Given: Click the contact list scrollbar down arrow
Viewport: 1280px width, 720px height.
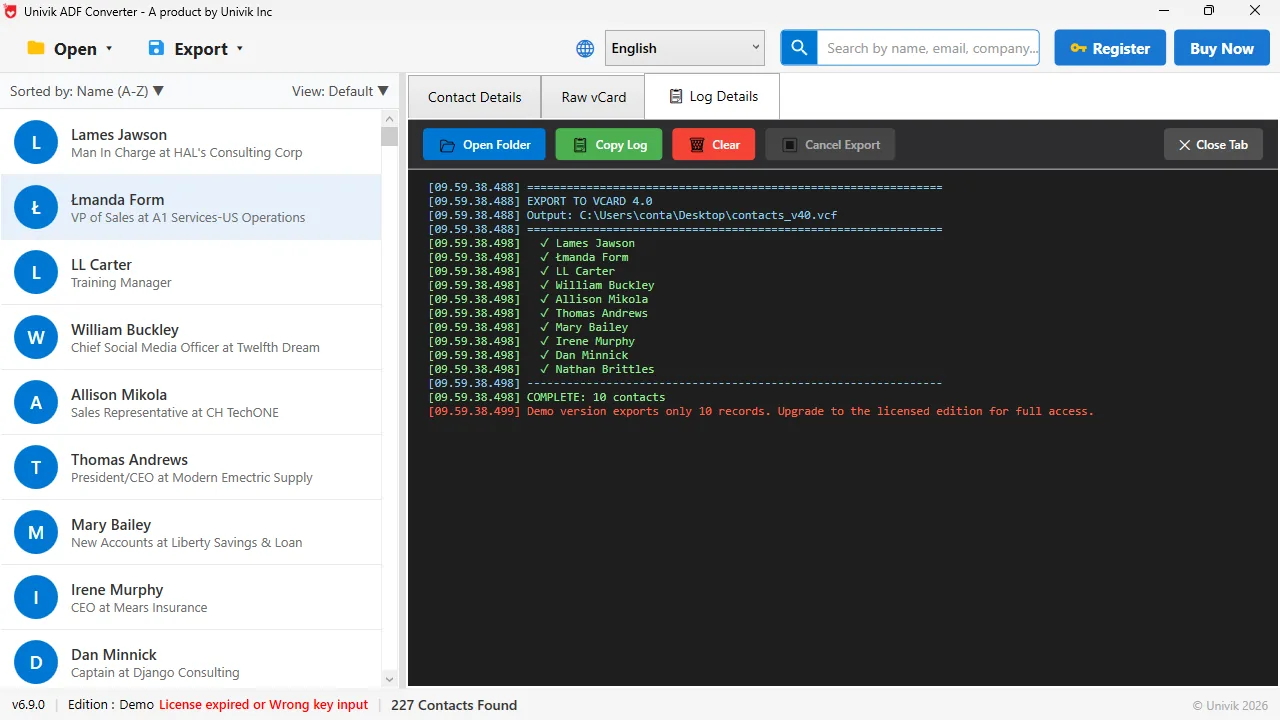Looking at the screenshot, I should pyautogui.click(x=389, y=680).
